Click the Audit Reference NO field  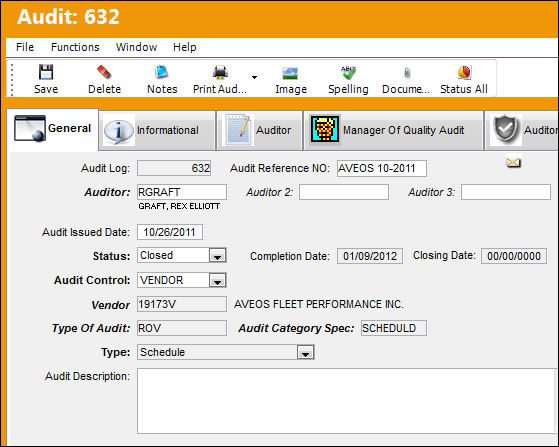coord(382,168)
